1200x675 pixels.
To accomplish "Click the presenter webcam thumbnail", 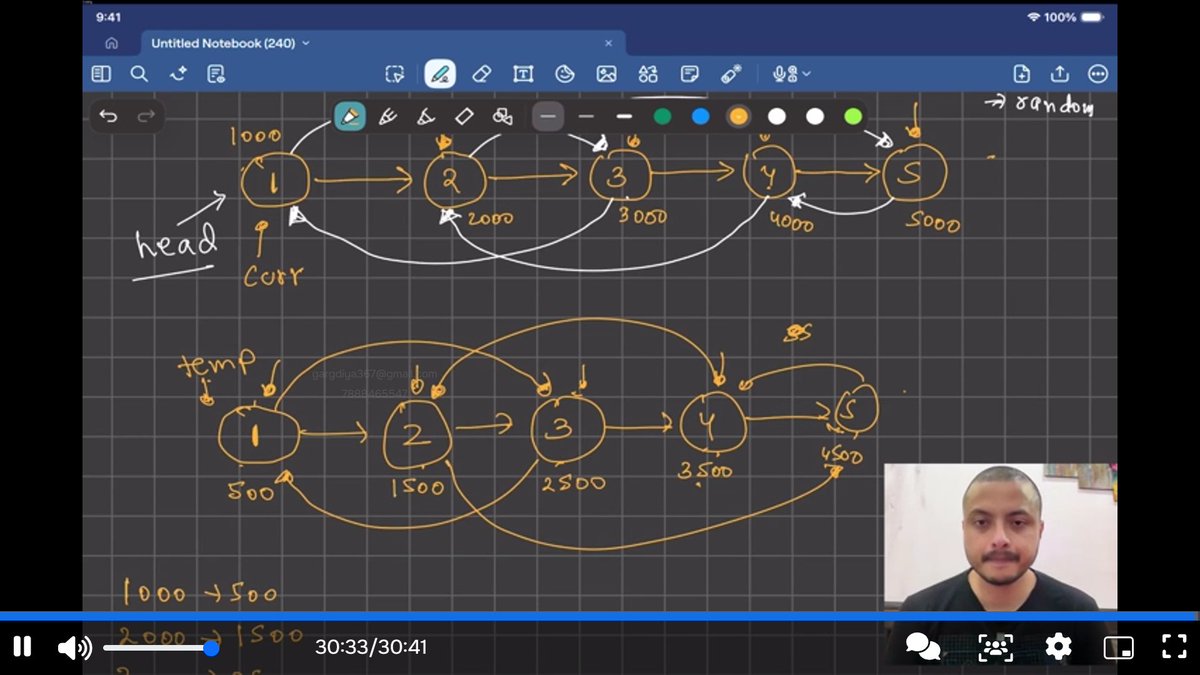I will pos(1000,537).
